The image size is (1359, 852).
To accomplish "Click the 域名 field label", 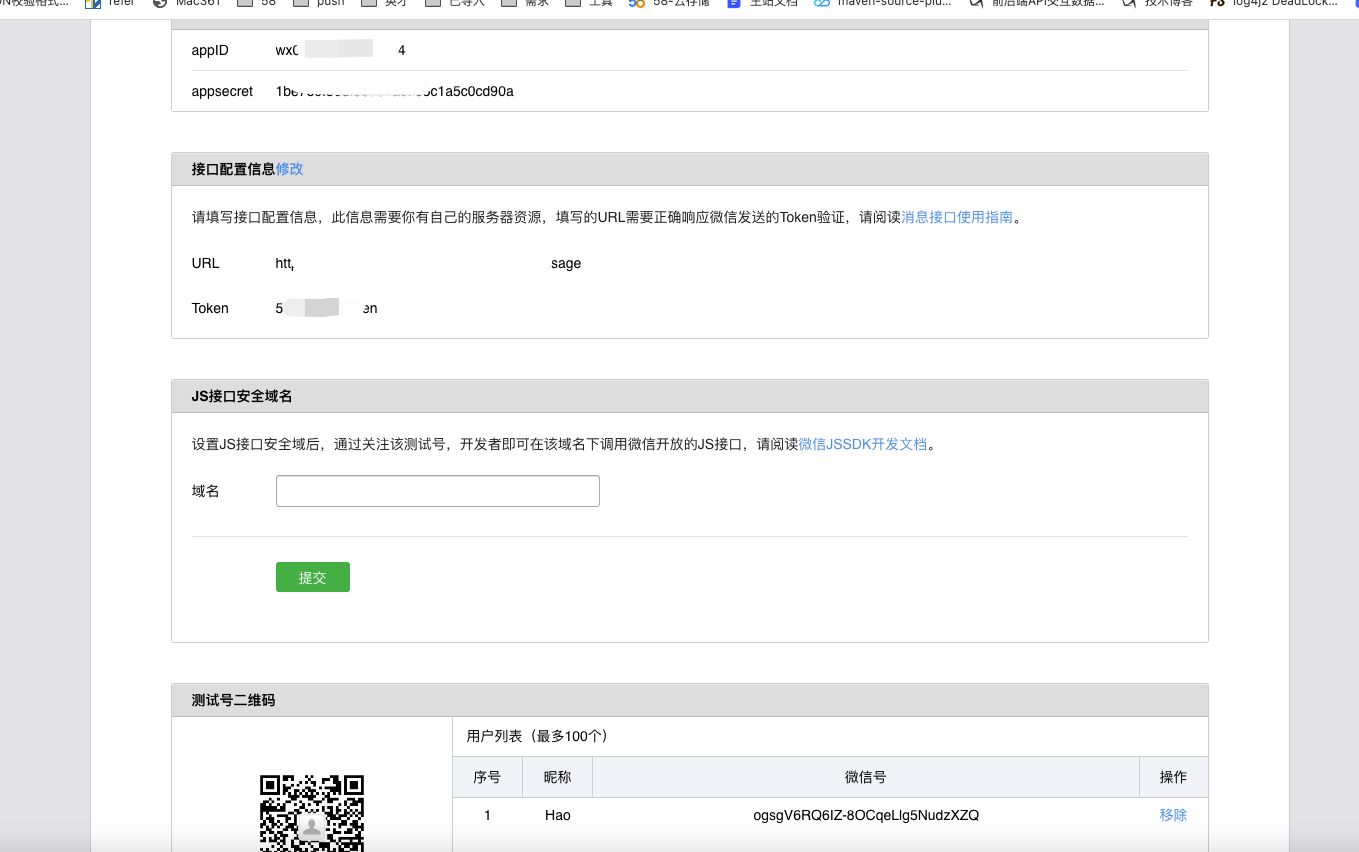I will coord(205,491).
